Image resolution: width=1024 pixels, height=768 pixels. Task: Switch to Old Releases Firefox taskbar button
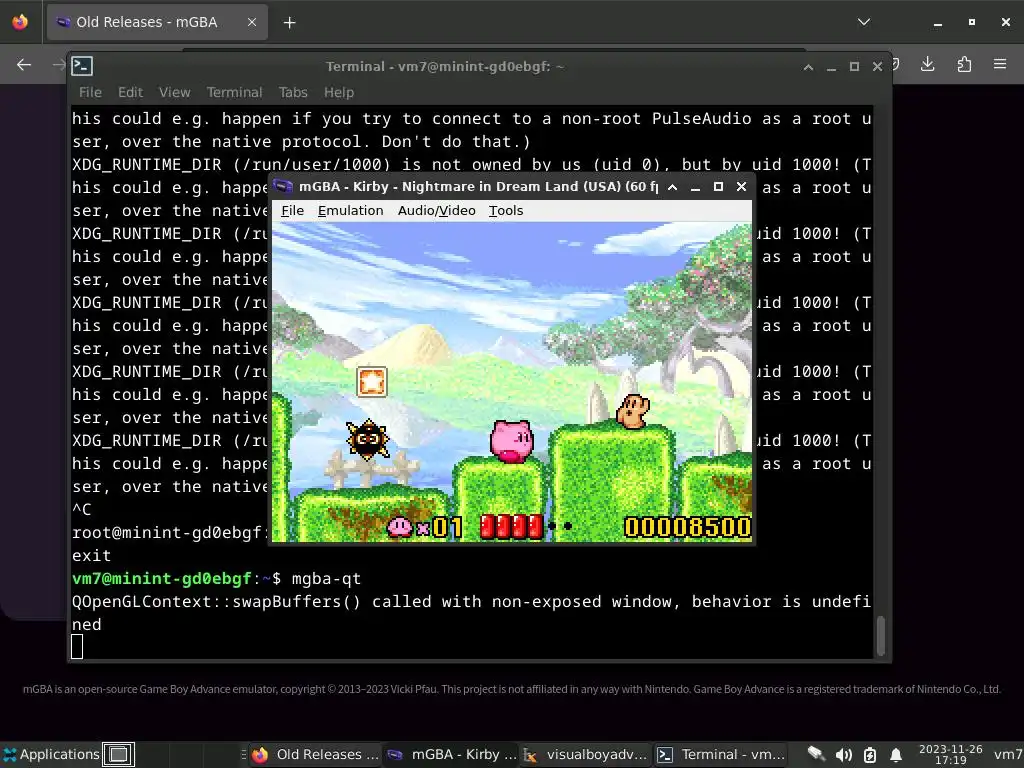click(316, 754)
